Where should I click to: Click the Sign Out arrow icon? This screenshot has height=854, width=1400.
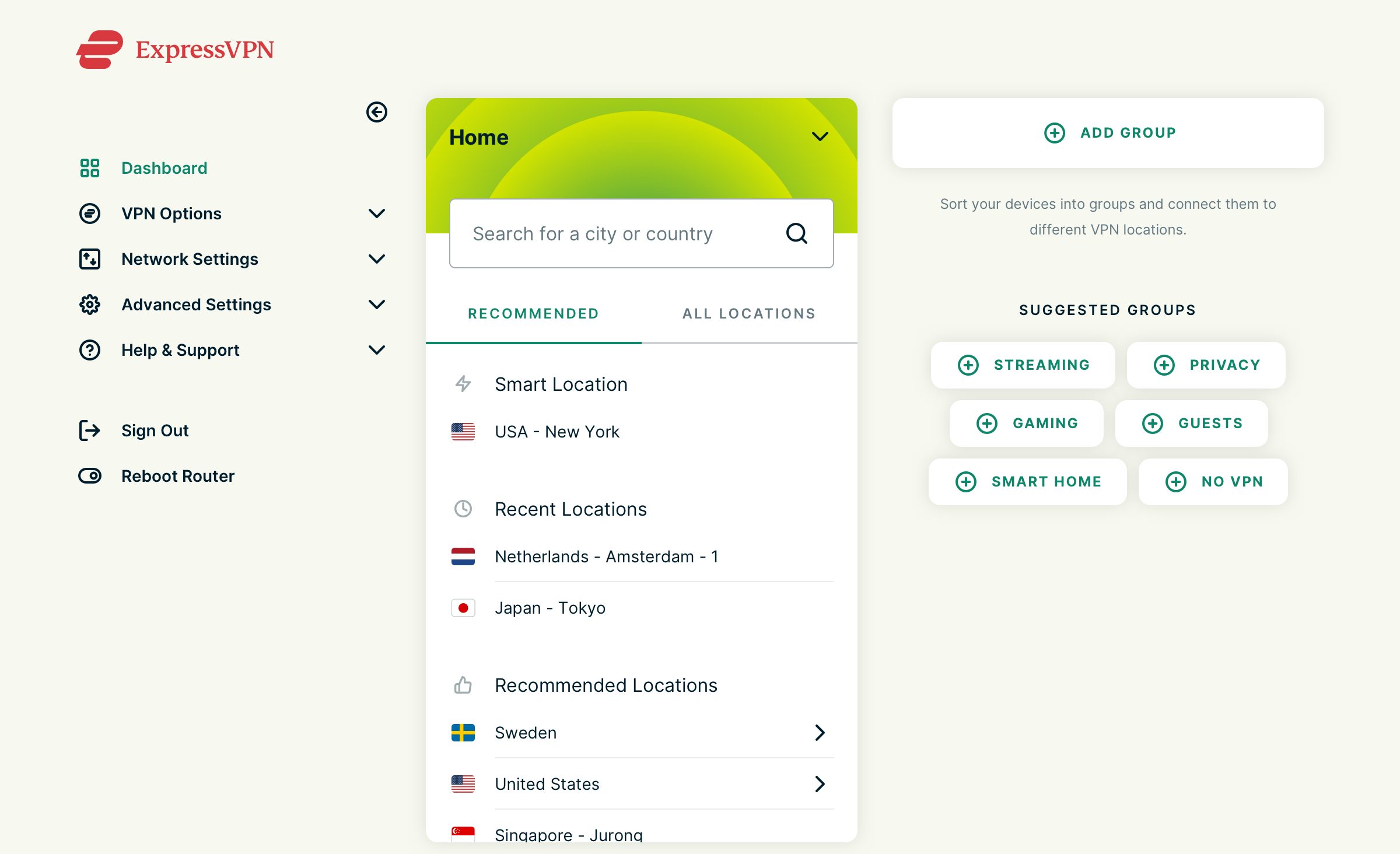pyautogui.click(x=89, y=430)
